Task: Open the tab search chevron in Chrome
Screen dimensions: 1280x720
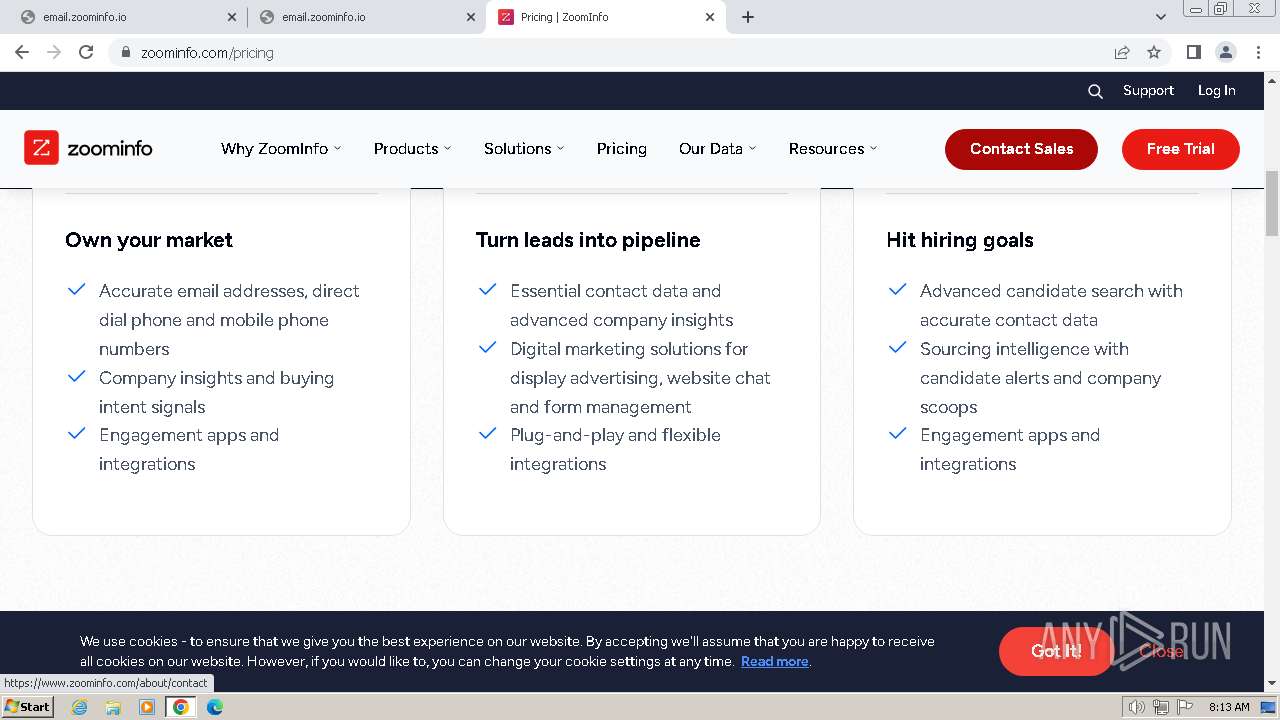Action: tap(1160, 17)
